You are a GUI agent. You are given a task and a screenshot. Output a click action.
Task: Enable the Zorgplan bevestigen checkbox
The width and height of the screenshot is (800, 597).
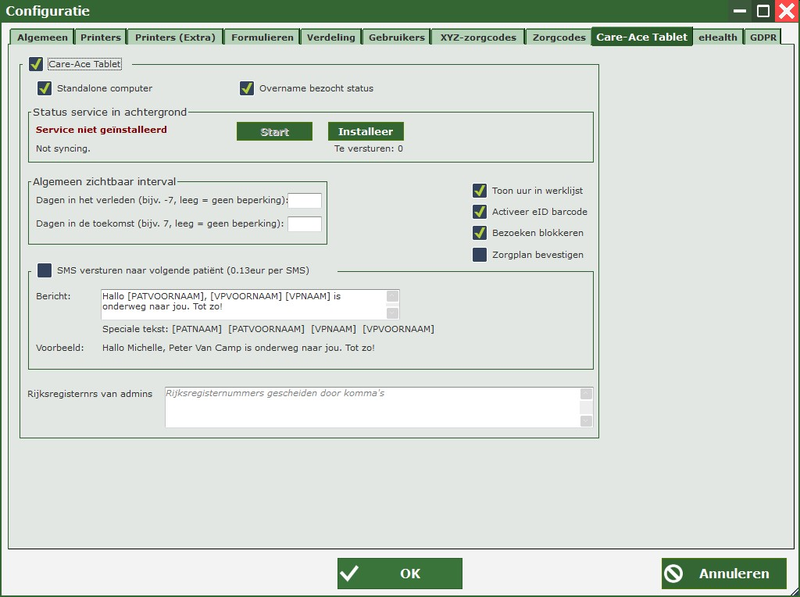pos(480,254)
